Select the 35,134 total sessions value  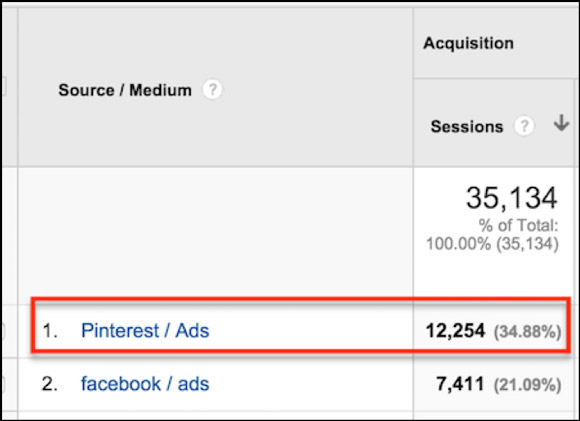click(512, 198)
